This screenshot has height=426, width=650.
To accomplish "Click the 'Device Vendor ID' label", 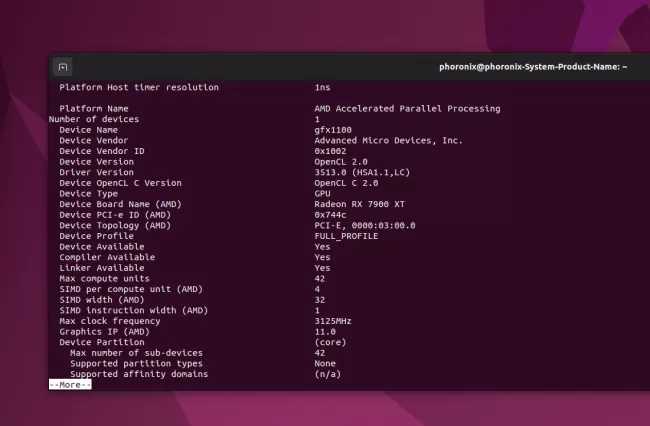I will pos(102,151).
